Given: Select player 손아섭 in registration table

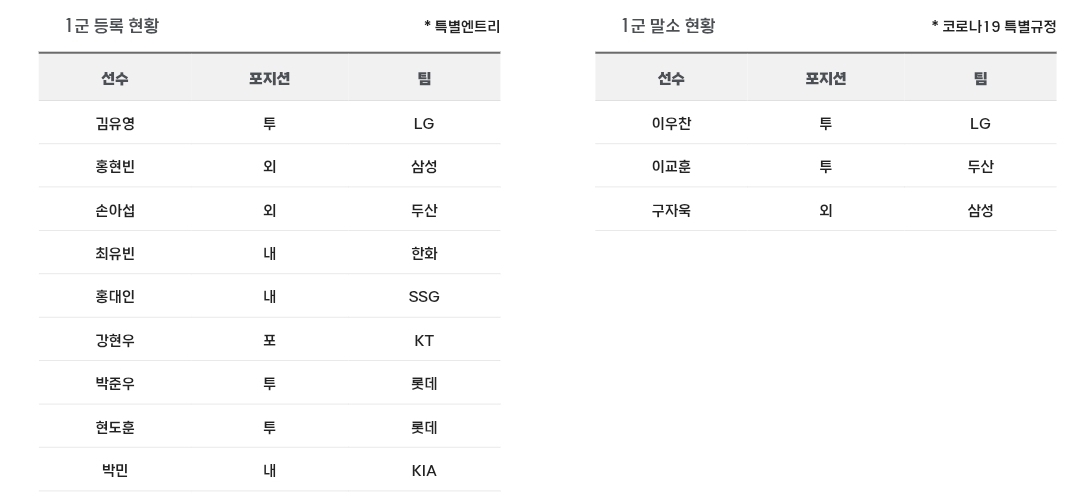Looking at the screenshot, I should [115, 211].
